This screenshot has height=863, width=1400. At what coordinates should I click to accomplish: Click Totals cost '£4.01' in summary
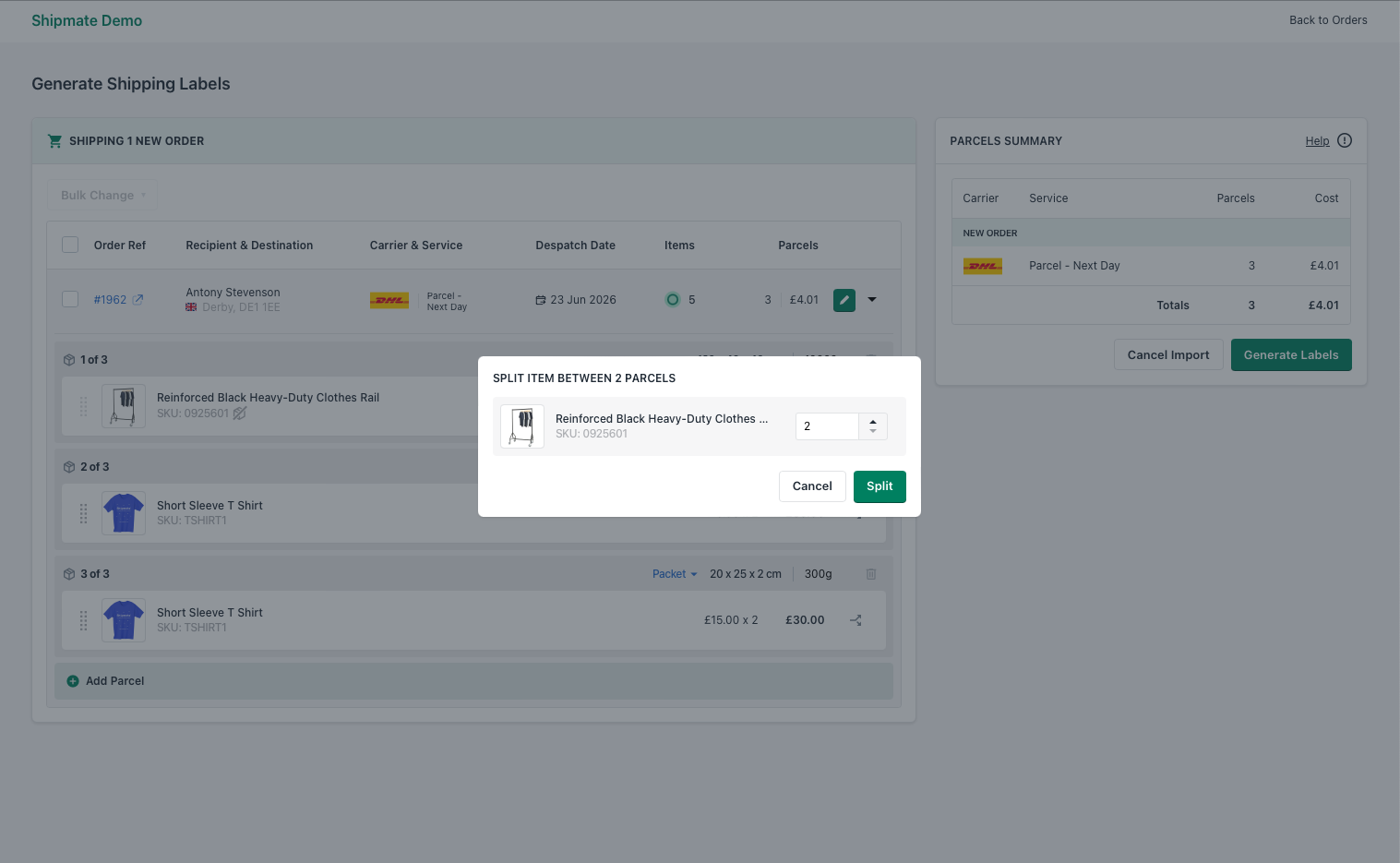[x=1323, y=306]
